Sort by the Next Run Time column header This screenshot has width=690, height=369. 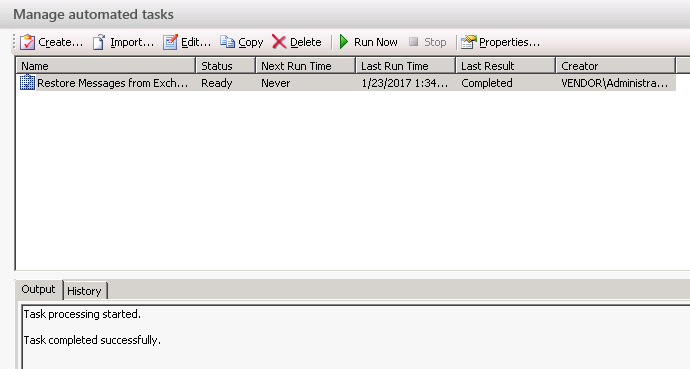[306, 66]
